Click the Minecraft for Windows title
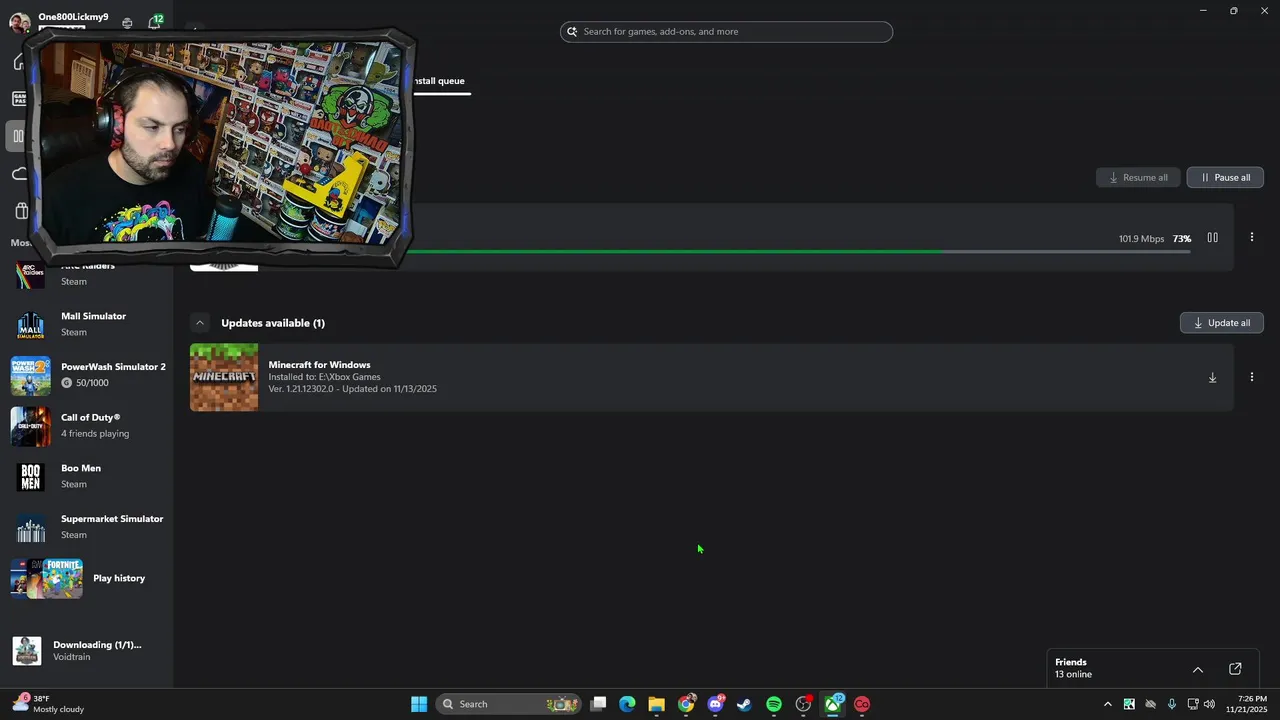This screenshot has height=720, width=1280. click(x=319, y=365)
